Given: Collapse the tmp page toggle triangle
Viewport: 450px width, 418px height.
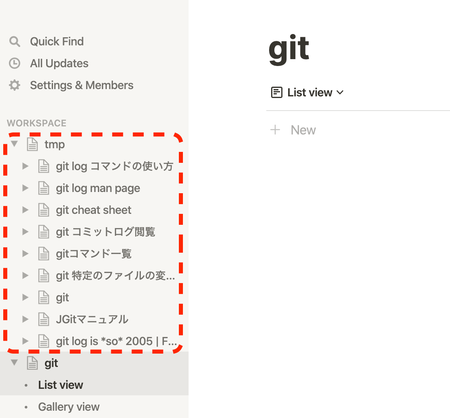Looking at the screenshot, I should point(14,144).
